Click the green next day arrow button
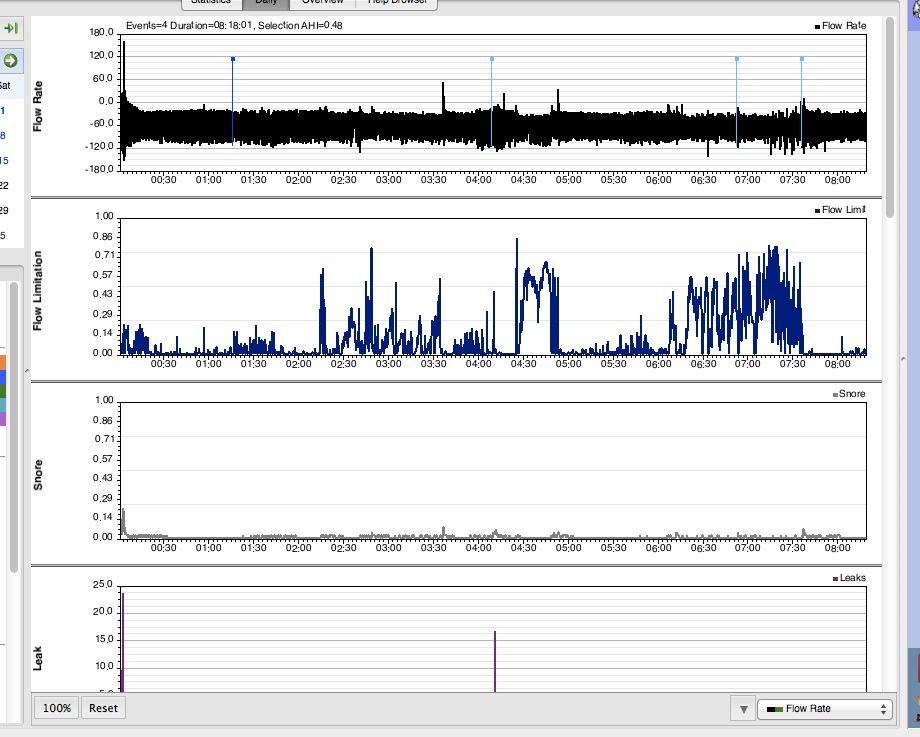Screen dimensions: 920x737 tap(11, 60)
